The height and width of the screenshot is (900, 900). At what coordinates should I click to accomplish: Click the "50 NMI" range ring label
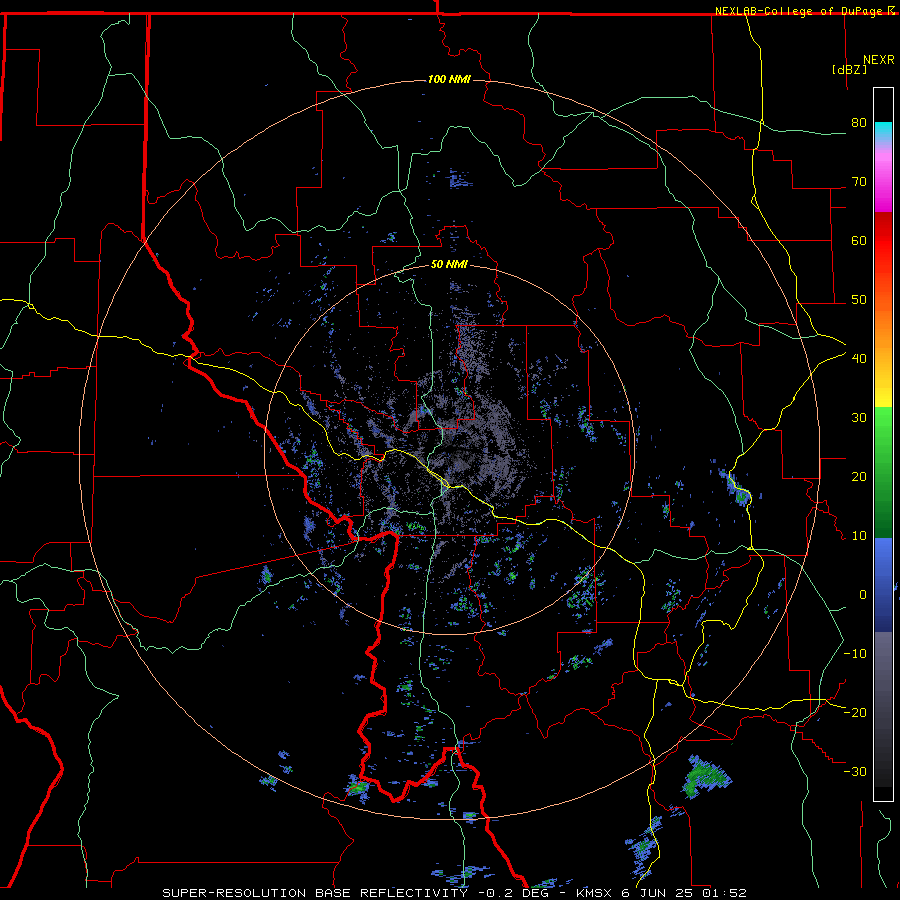pyautogui.click(x=449, y=264)
